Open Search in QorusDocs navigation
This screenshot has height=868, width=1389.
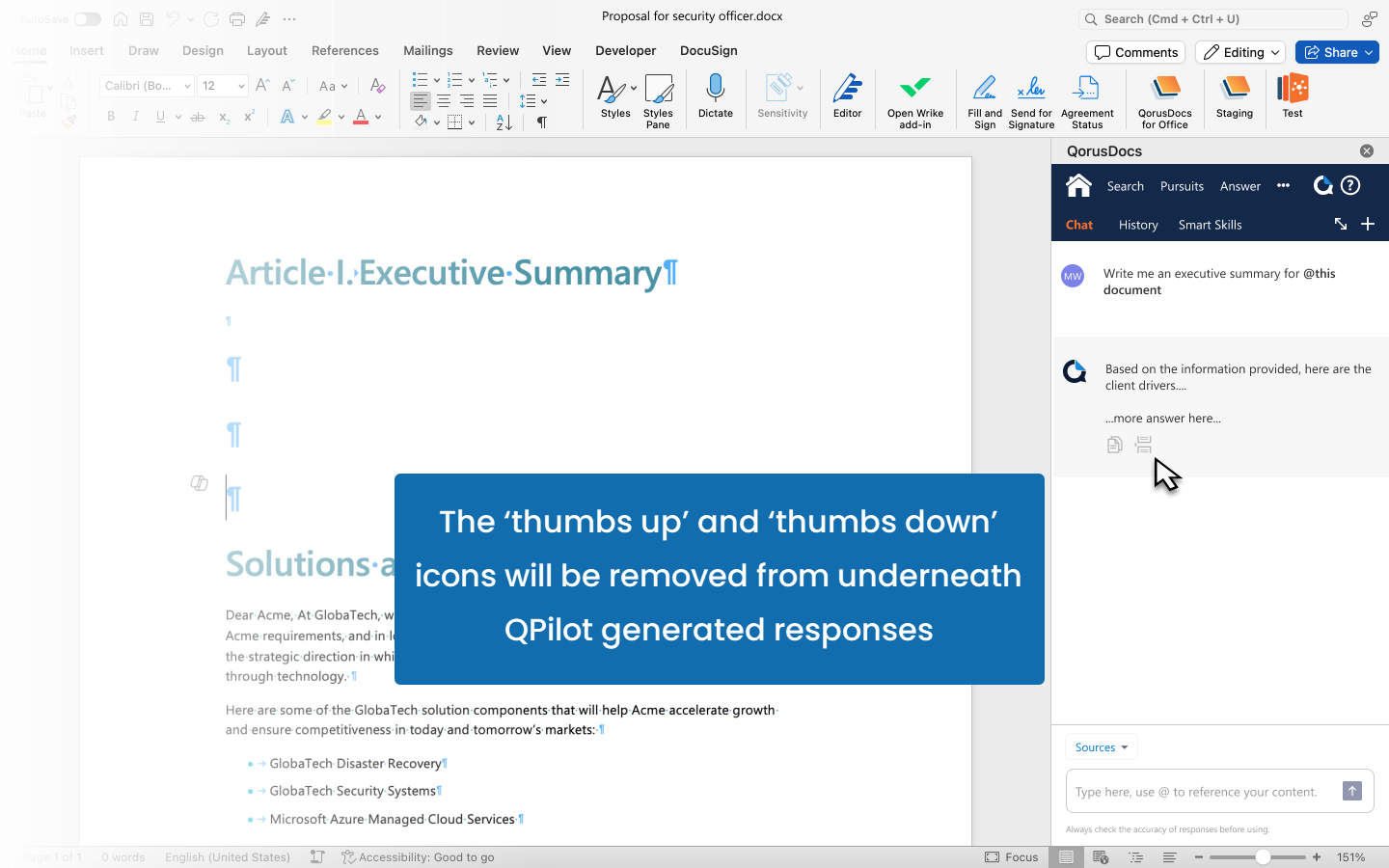coord(1125,186)
